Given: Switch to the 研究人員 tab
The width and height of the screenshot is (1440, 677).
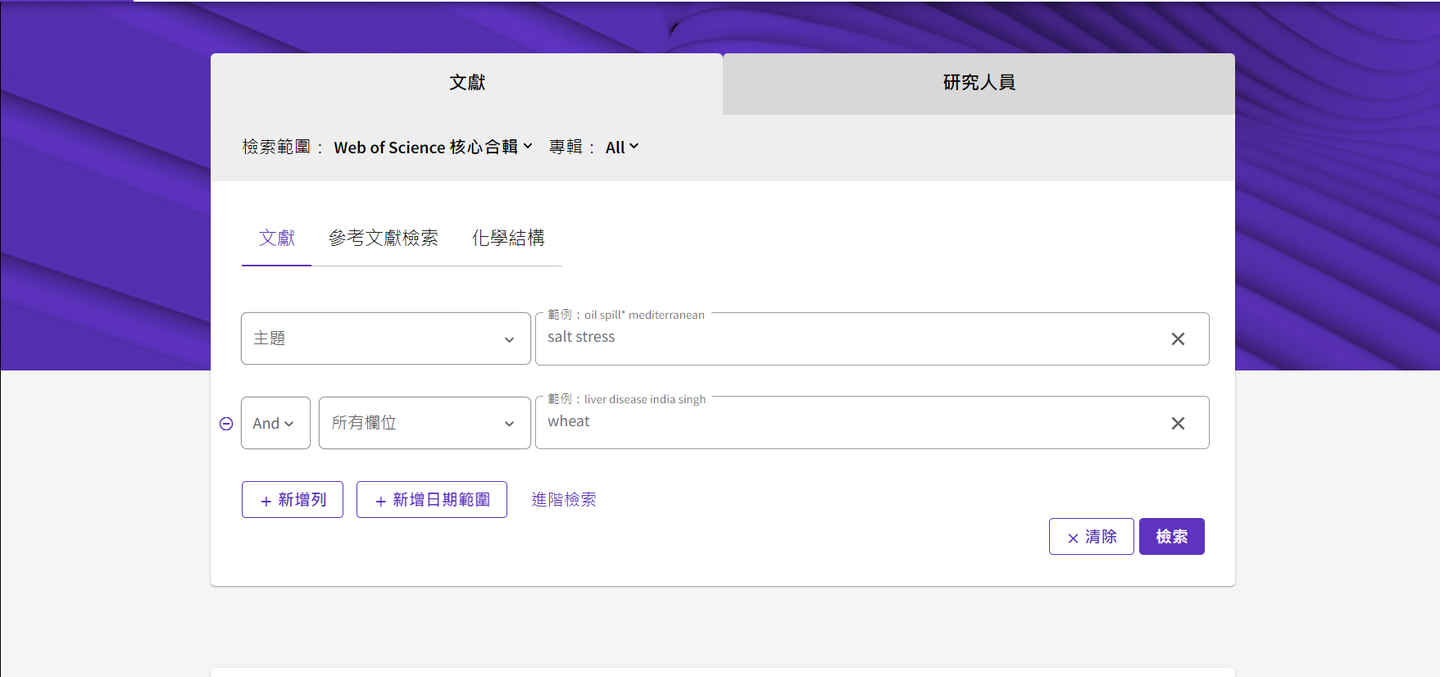Looking at the screenshot, I should pos(977,83).
